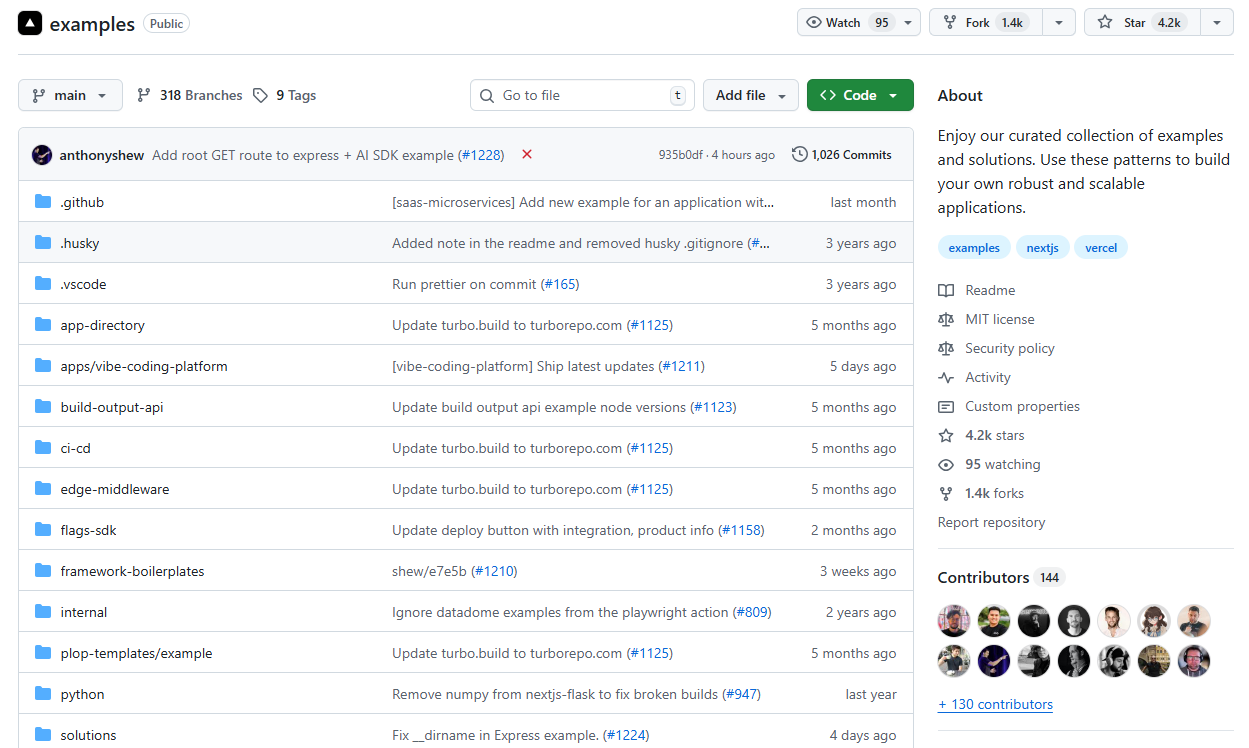Open the last contributor avatar in second row
The image size is (1249, 748).
tap(1194, 661)
